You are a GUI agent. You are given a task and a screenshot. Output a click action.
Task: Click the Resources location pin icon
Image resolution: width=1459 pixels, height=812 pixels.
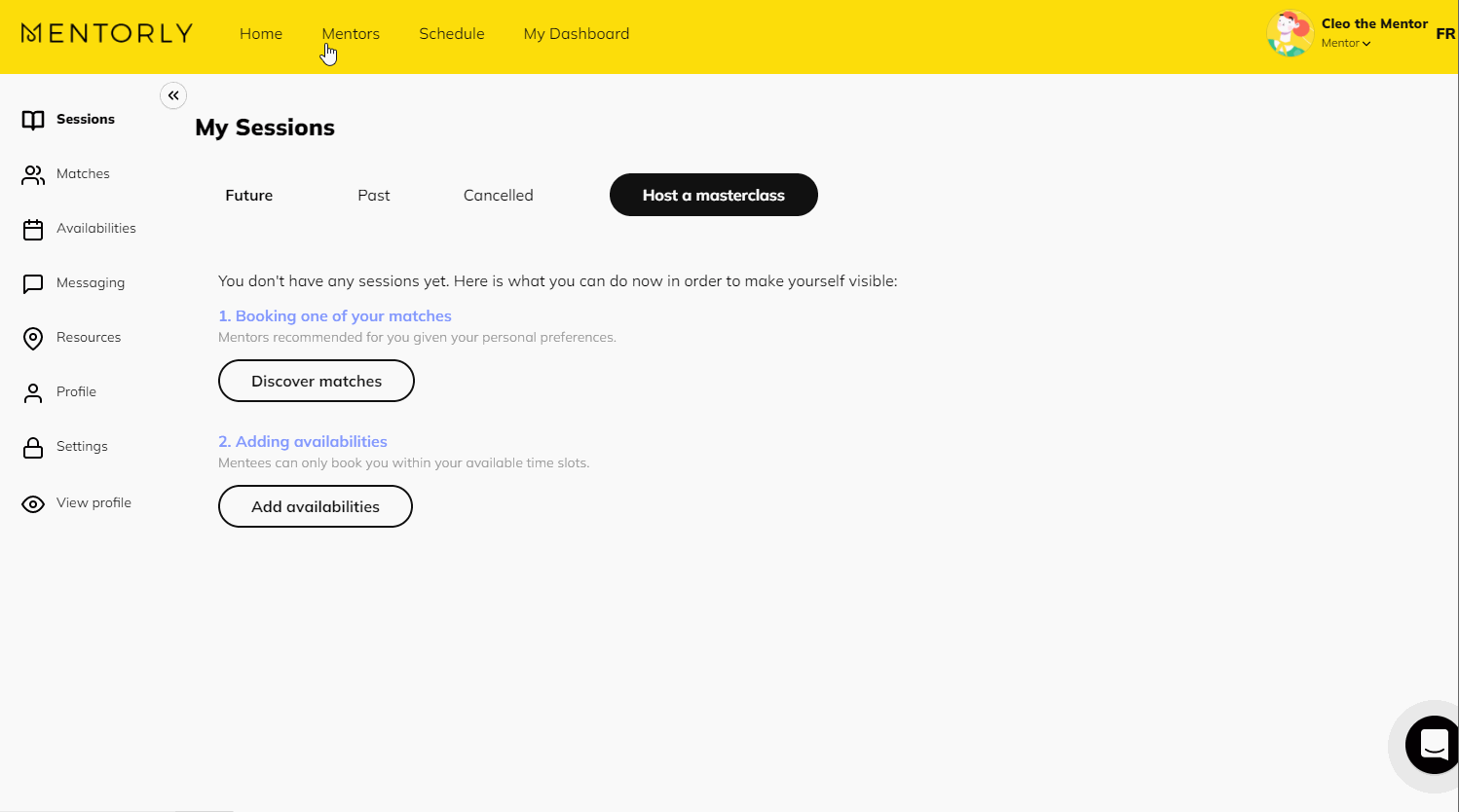(x=33, y=338)
